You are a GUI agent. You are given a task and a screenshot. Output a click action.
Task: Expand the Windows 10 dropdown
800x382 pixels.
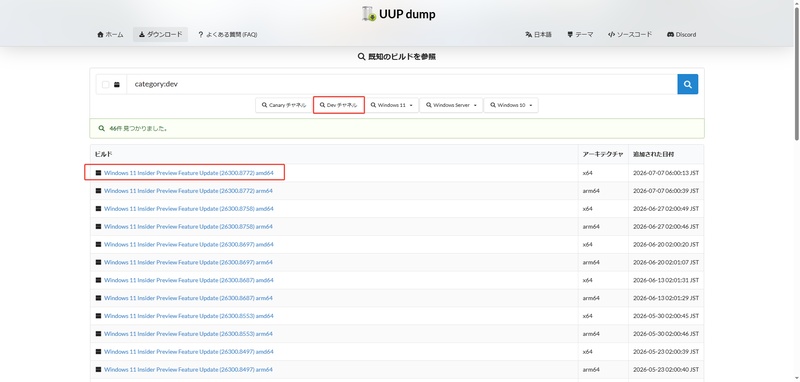511,105
